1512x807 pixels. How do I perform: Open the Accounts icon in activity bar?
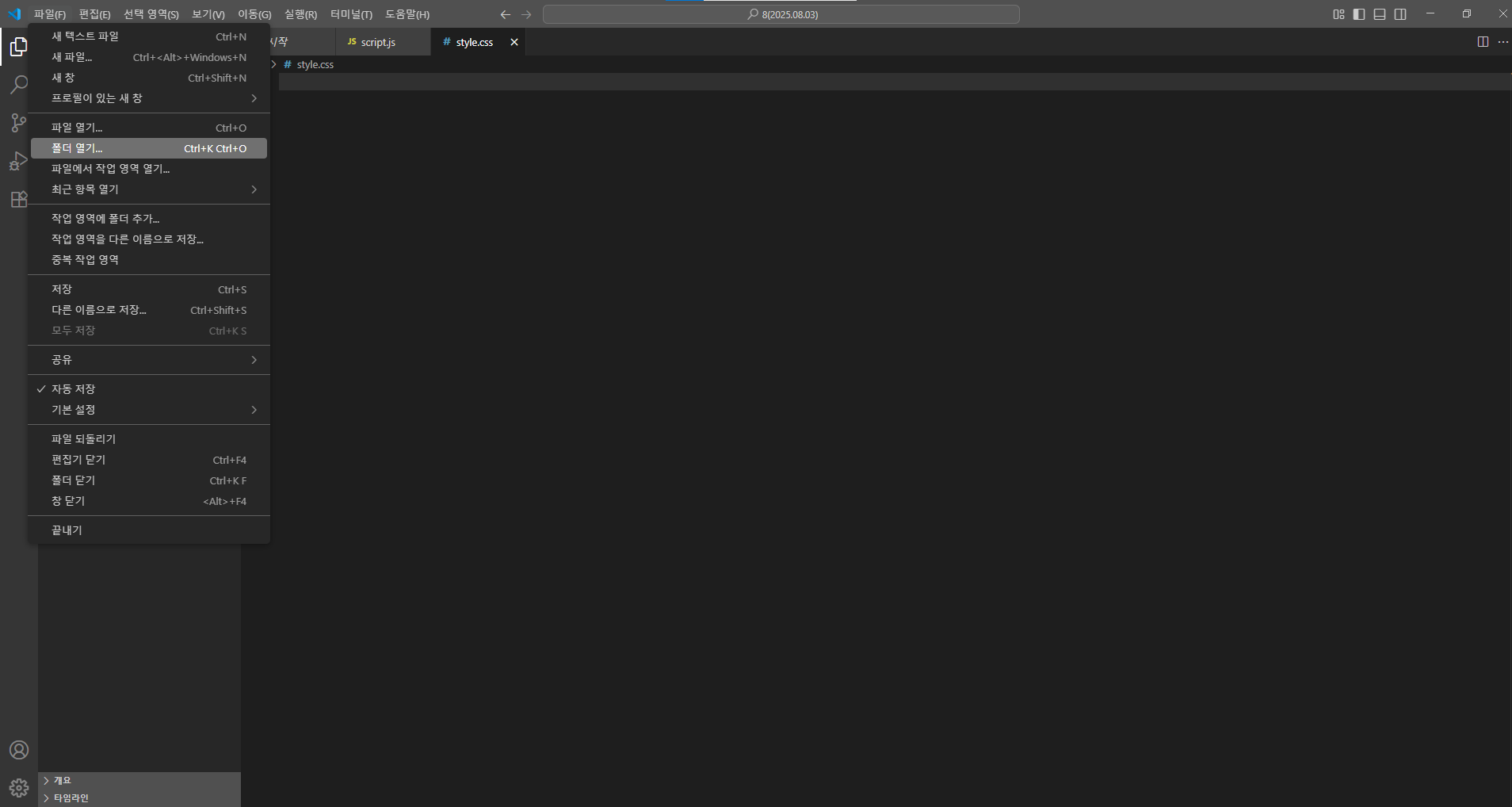pyautogui.click(x=19, y=750)
